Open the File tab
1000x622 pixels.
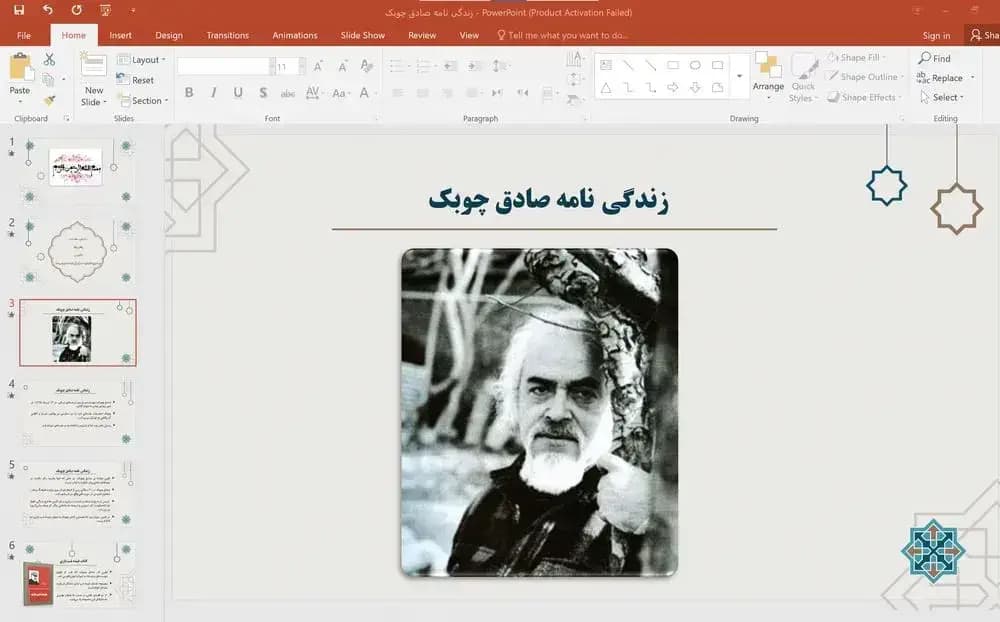click(x=24, y=35)
